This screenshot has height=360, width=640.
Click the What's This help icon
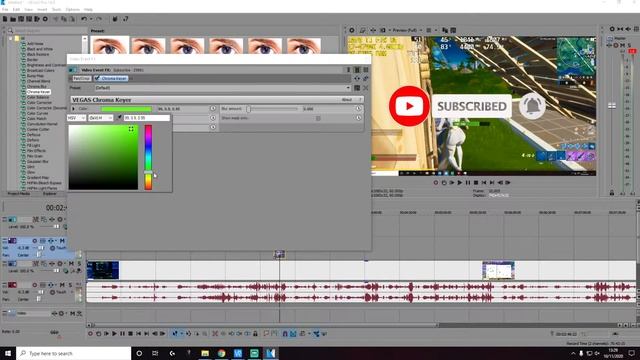coord(125,19)
